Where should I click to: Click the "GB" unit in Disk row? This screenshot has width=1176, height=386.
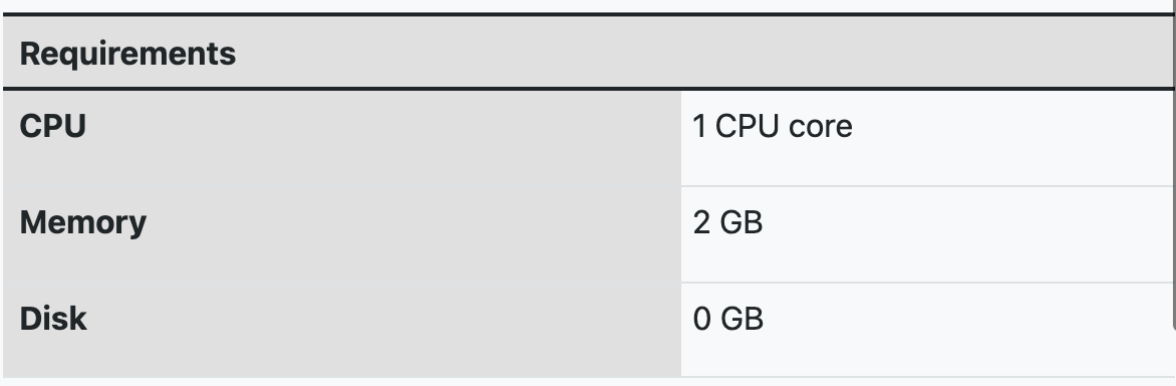click(x=742, y=319)
